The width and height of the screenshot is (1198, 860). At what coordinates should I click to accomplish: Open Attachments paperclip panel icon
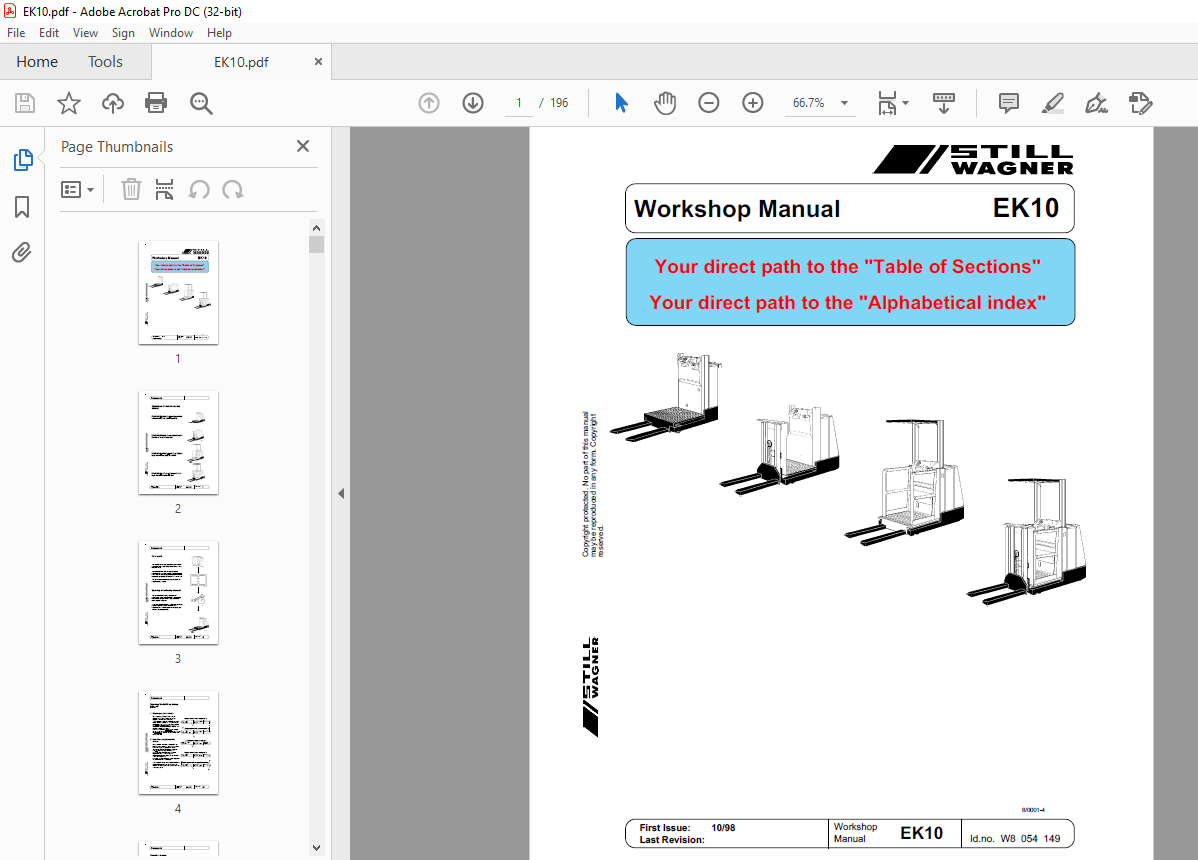22,252
